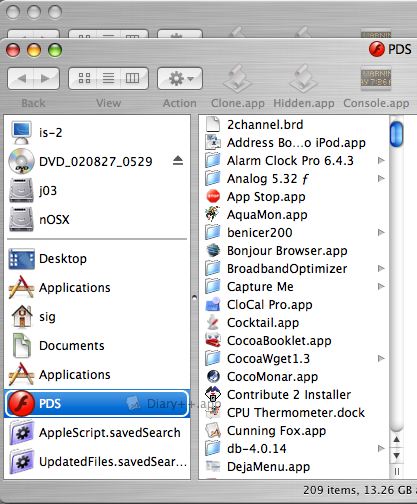Screen dimensions: 417x504
Task: Switch to icon view
Action: 84,79
